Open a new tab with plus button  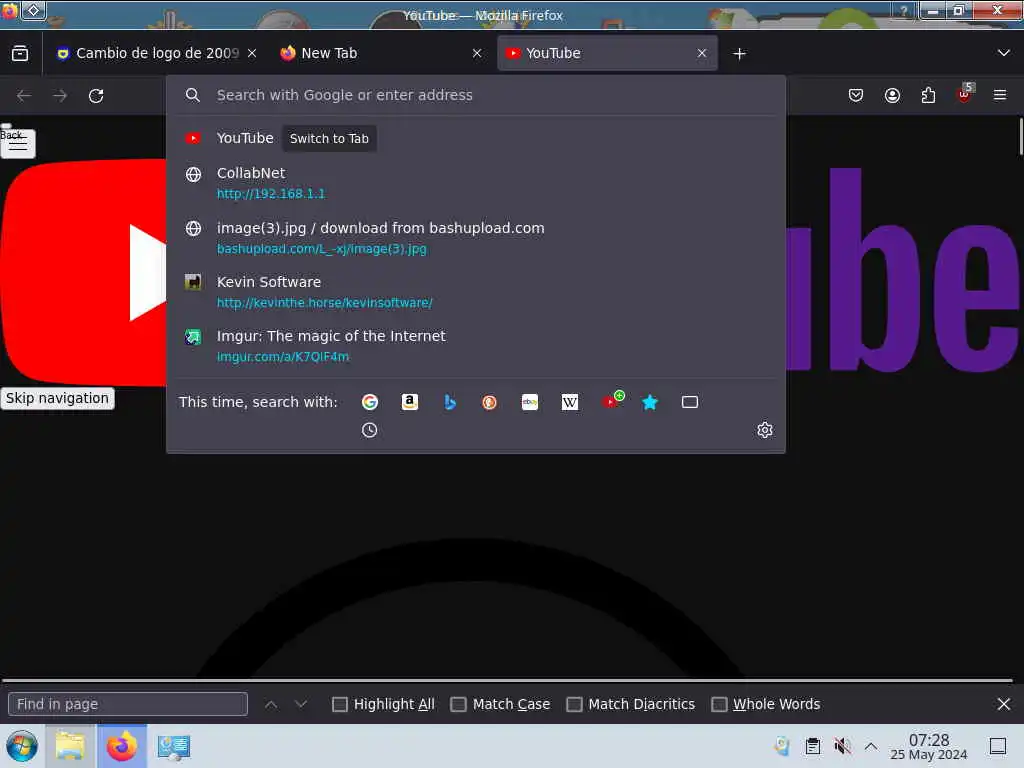coord(739,54)
